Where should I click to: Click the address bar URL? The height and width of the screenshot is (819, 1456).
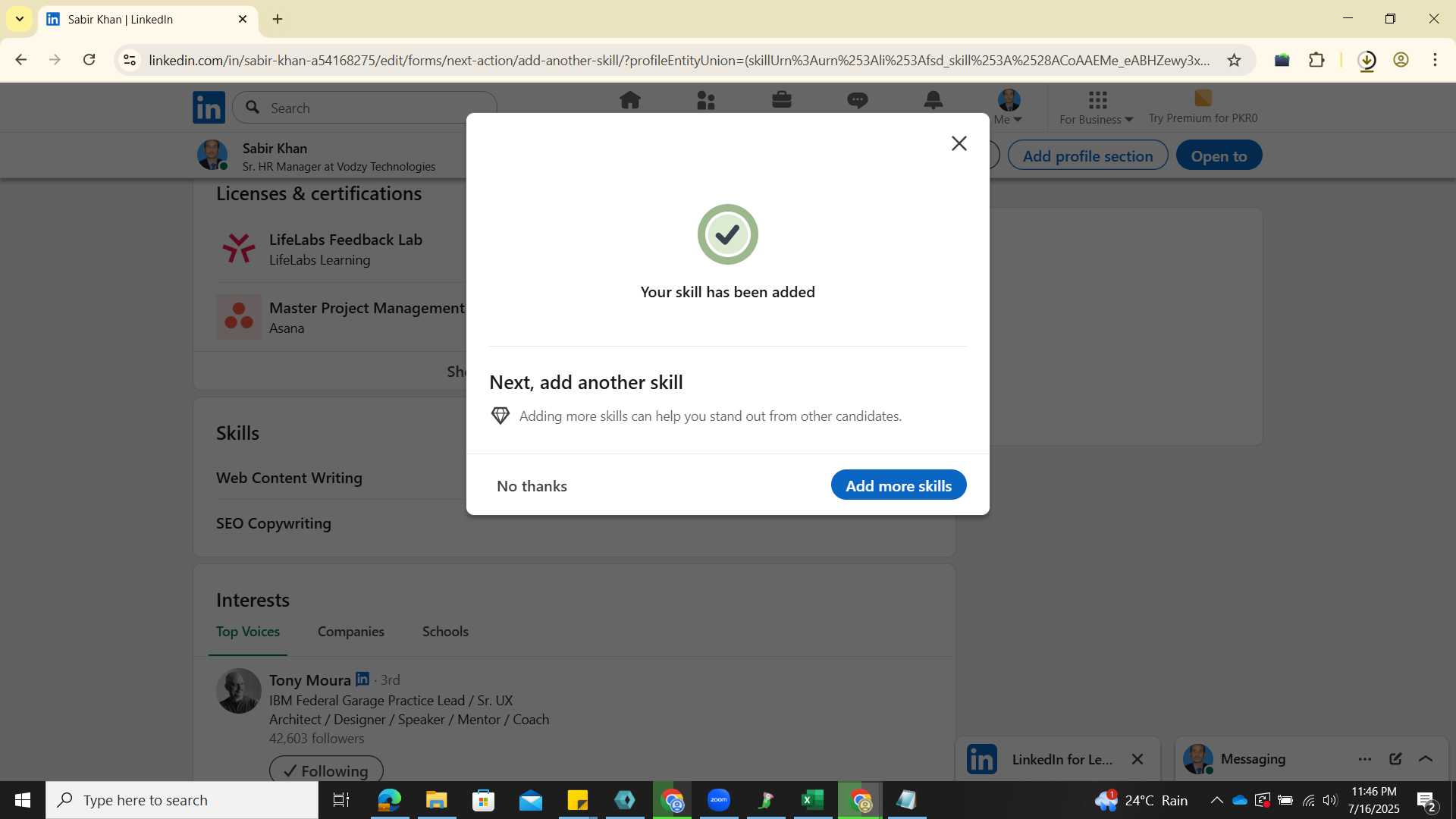pyautogui.click(x=679, y=60)
